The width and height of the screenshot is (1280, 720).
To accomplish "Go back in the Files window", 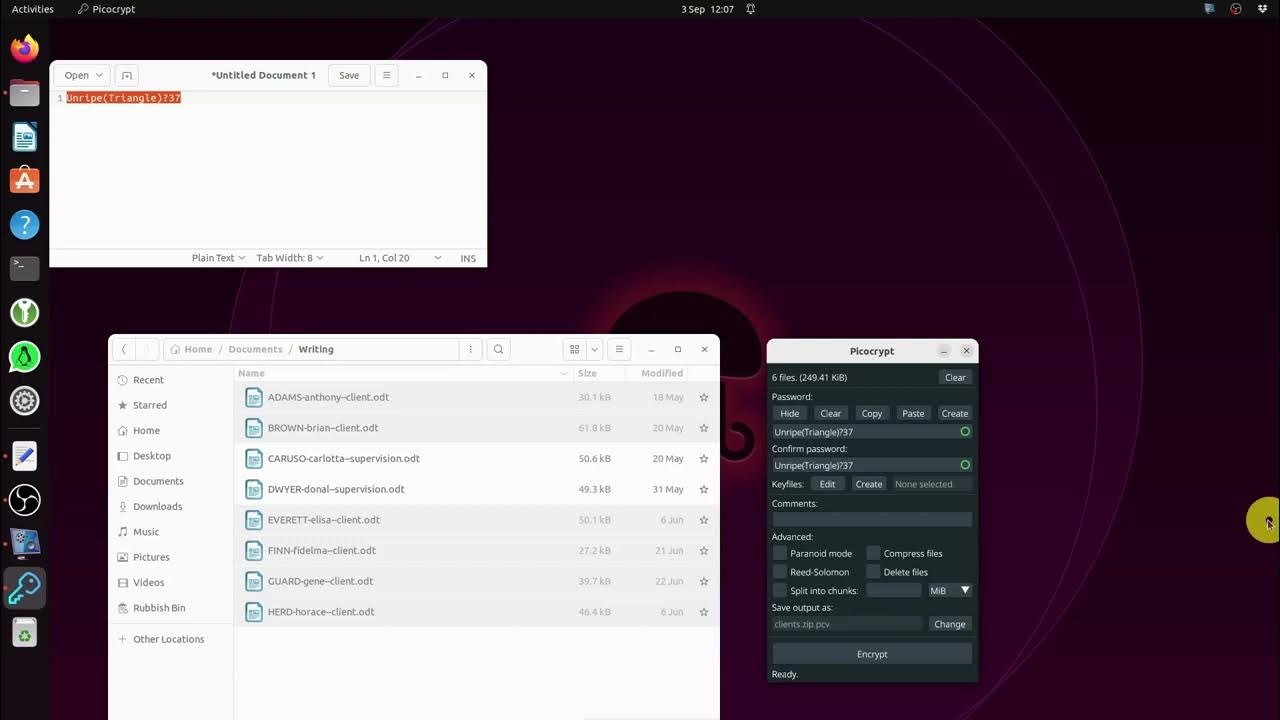I will click(123, 349).
